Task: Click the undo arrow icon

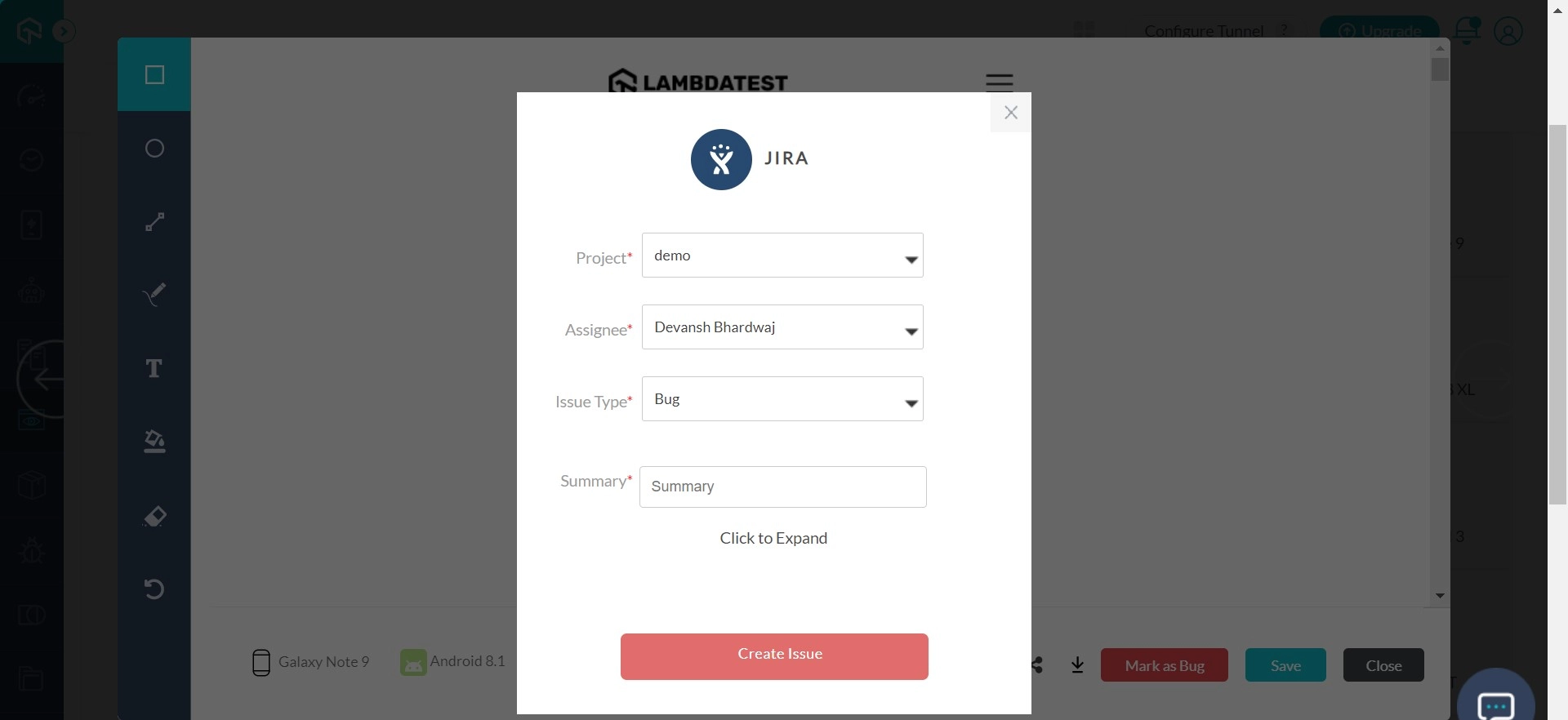Action: 154,589
